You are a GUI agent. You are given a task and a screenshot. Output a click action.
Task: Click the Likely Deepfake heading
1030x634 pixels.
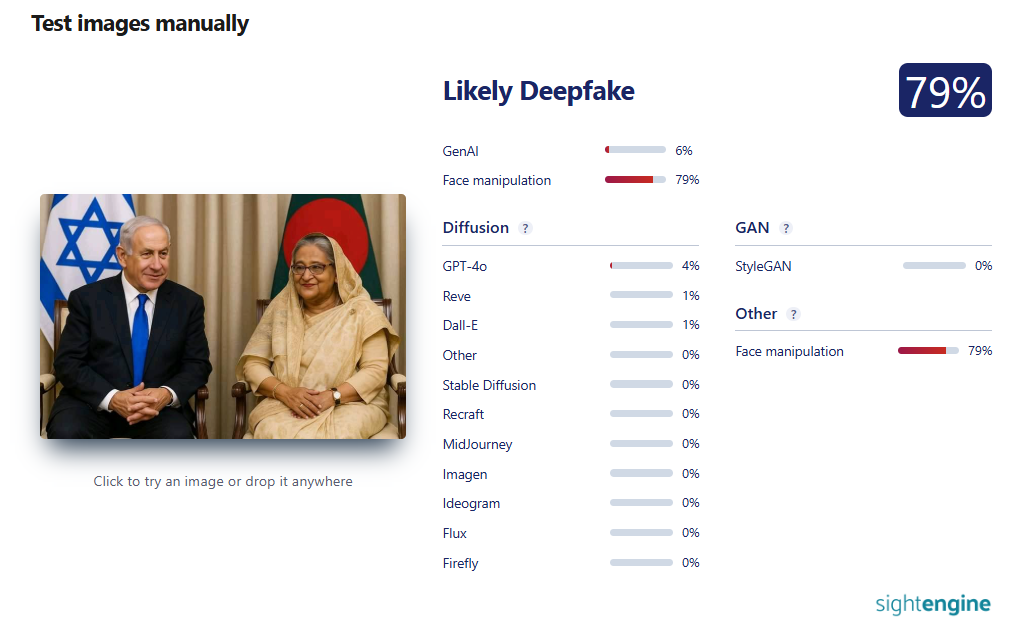539,91
